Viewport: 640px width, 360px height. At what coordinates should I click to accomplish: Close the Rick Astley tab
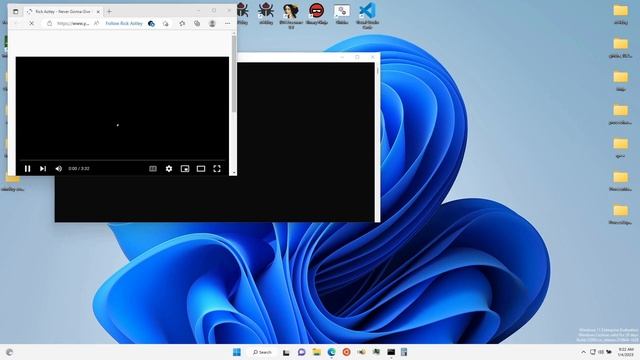[x=98, y=12]
